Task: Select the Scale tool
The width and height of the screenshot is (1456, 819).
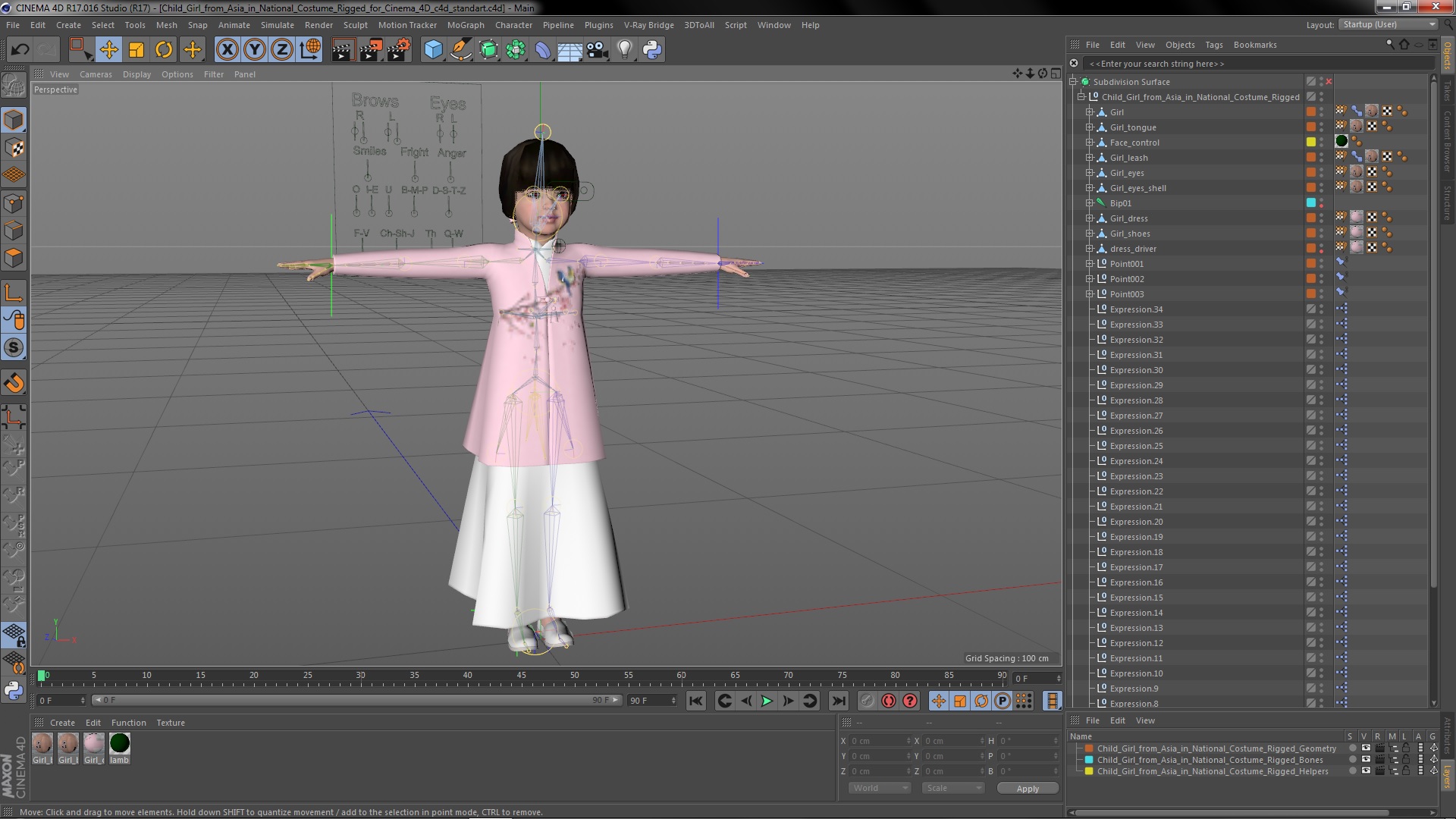Action: tap(136, 50)
